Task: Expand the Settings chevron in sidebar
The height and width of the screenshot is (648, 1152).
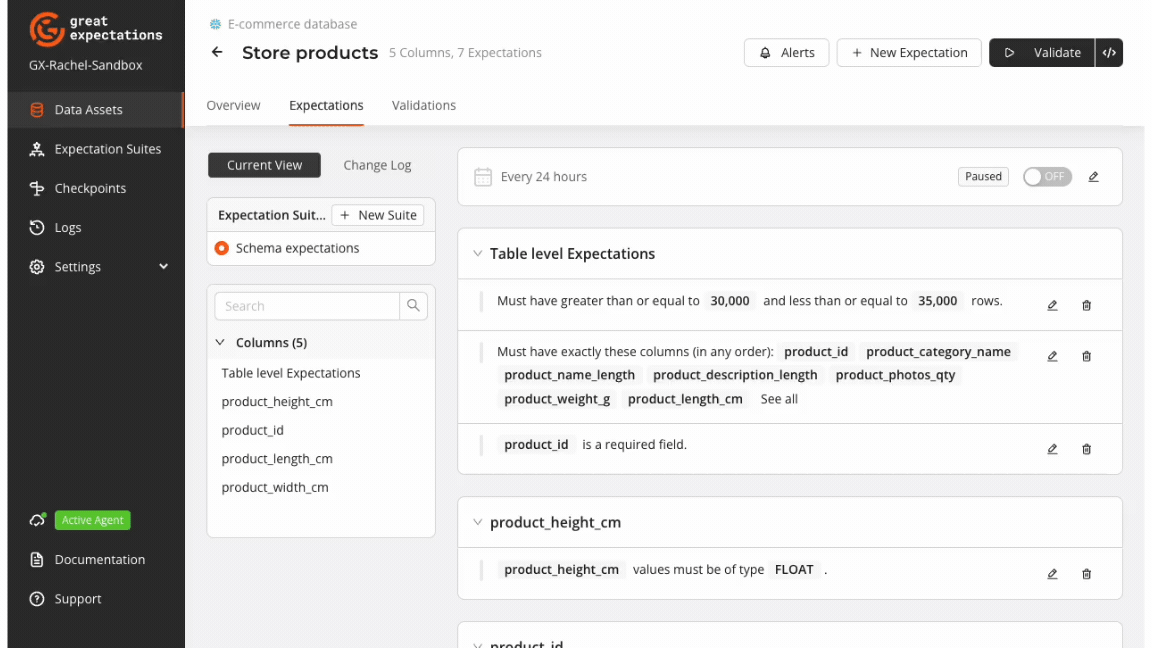Action: point(163,267)
